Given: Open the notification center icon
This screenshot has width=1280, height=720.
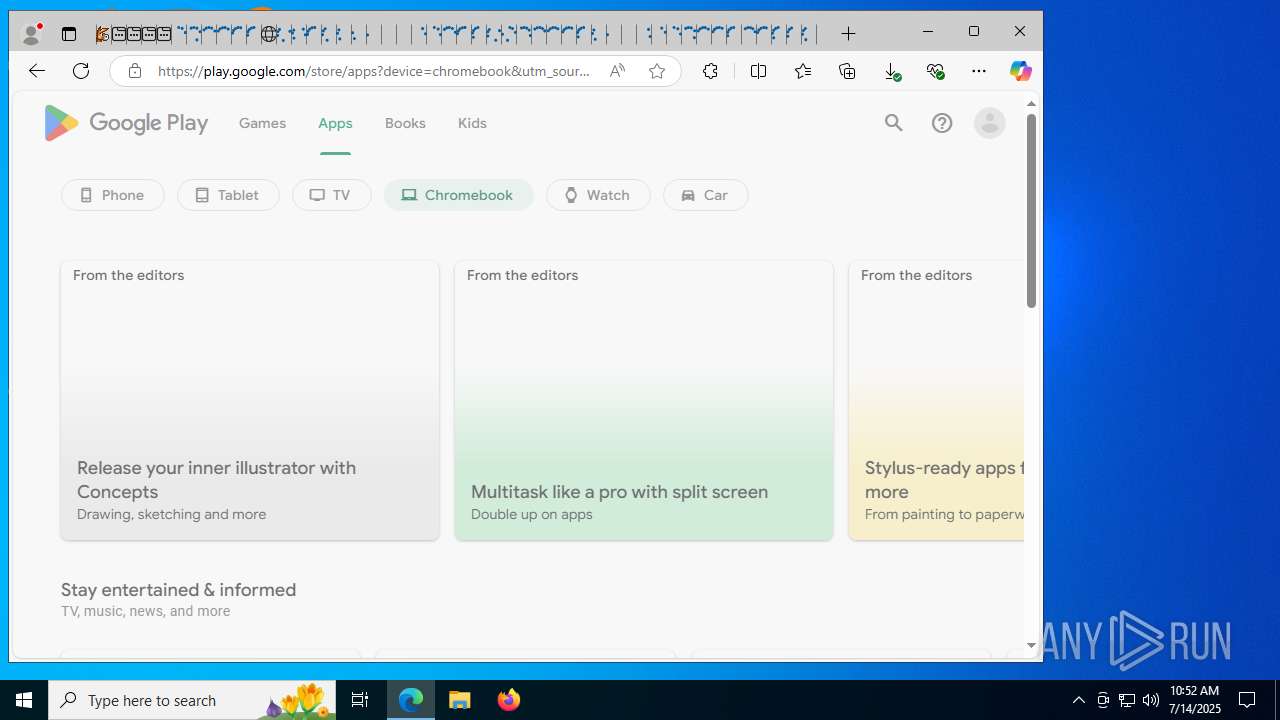Looking at the screenshot, I should pos(1248,700).
